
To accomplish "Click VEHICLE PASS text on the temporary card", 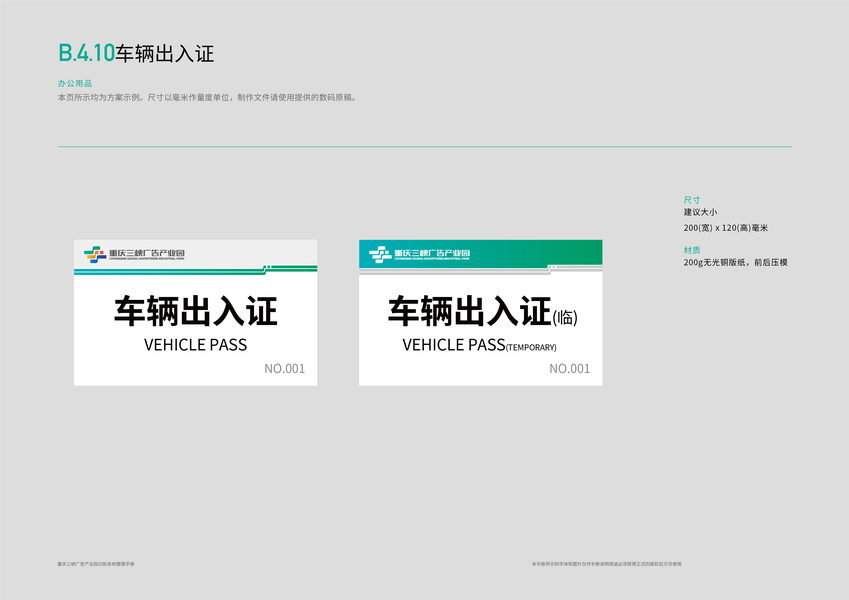I will point(454,345).
